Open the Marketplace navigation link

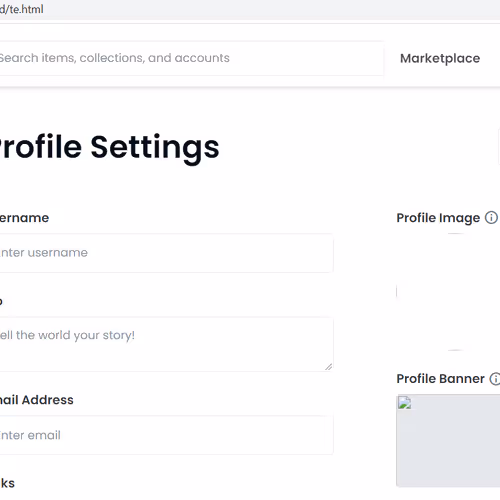(440, 58)
